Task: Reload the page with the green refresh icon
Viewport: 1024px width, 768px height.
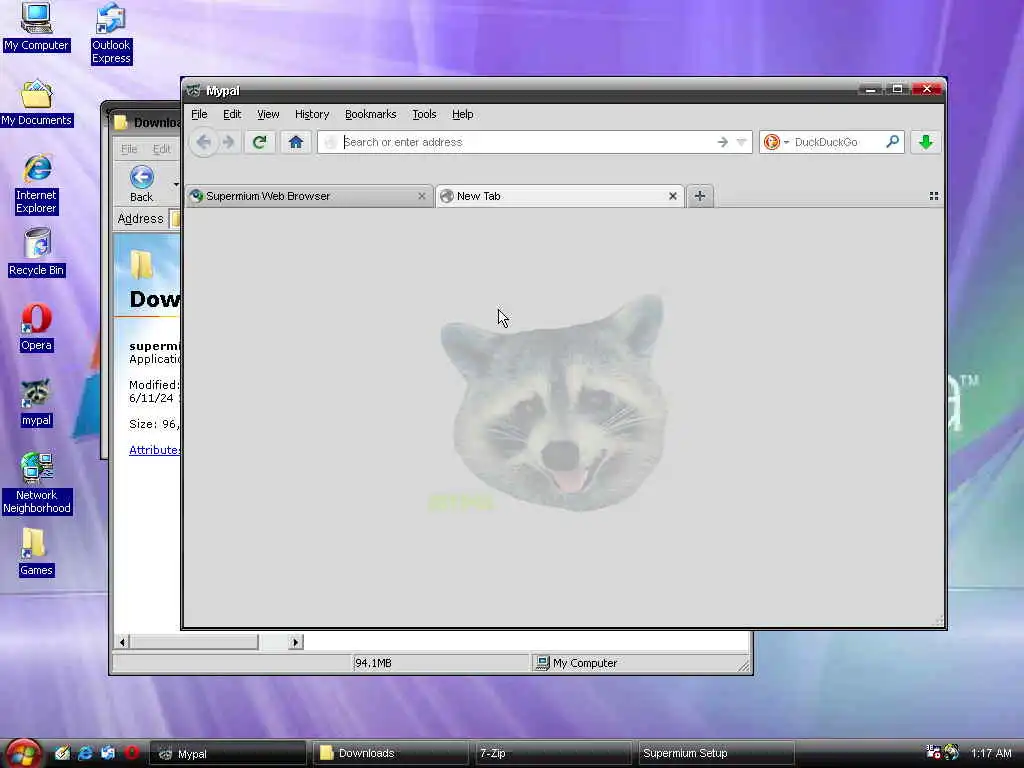Action: (x=259, y=142)
